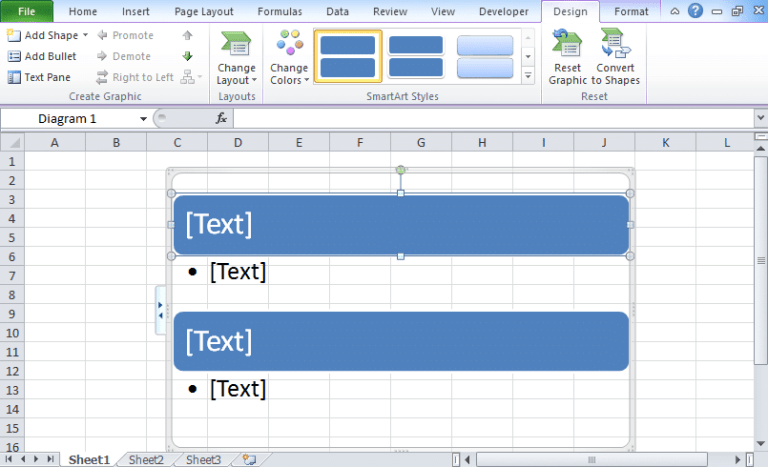Open the Developer tab
The image size is (768, 467).
pyautogui.click(x=504, y=11)
